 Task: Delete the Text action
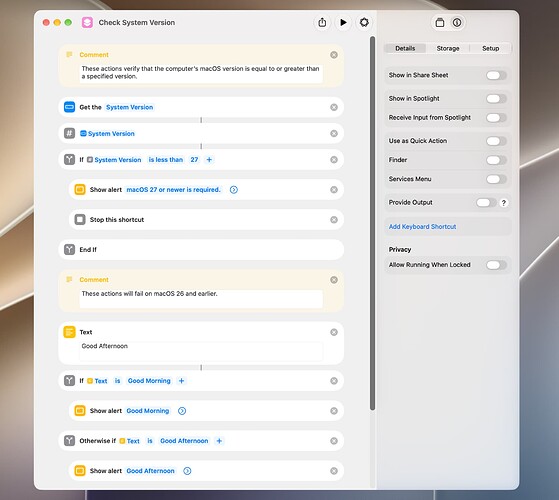pyautogui.click(x=334, y=332)
